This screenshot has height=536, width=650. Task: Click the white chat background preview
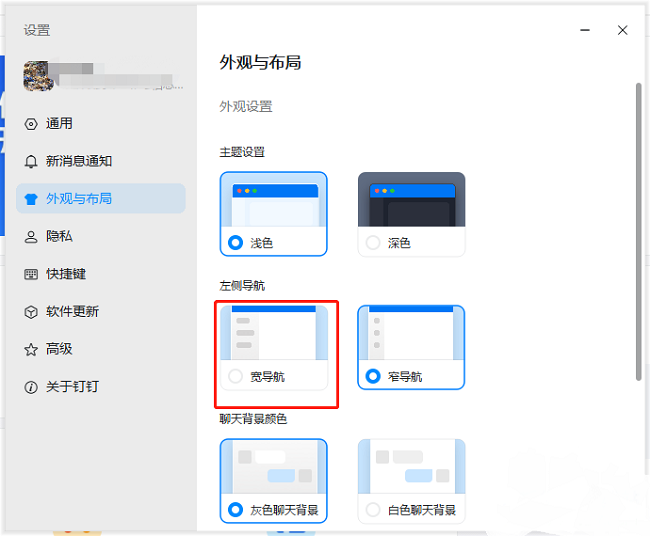pos(412,467)
